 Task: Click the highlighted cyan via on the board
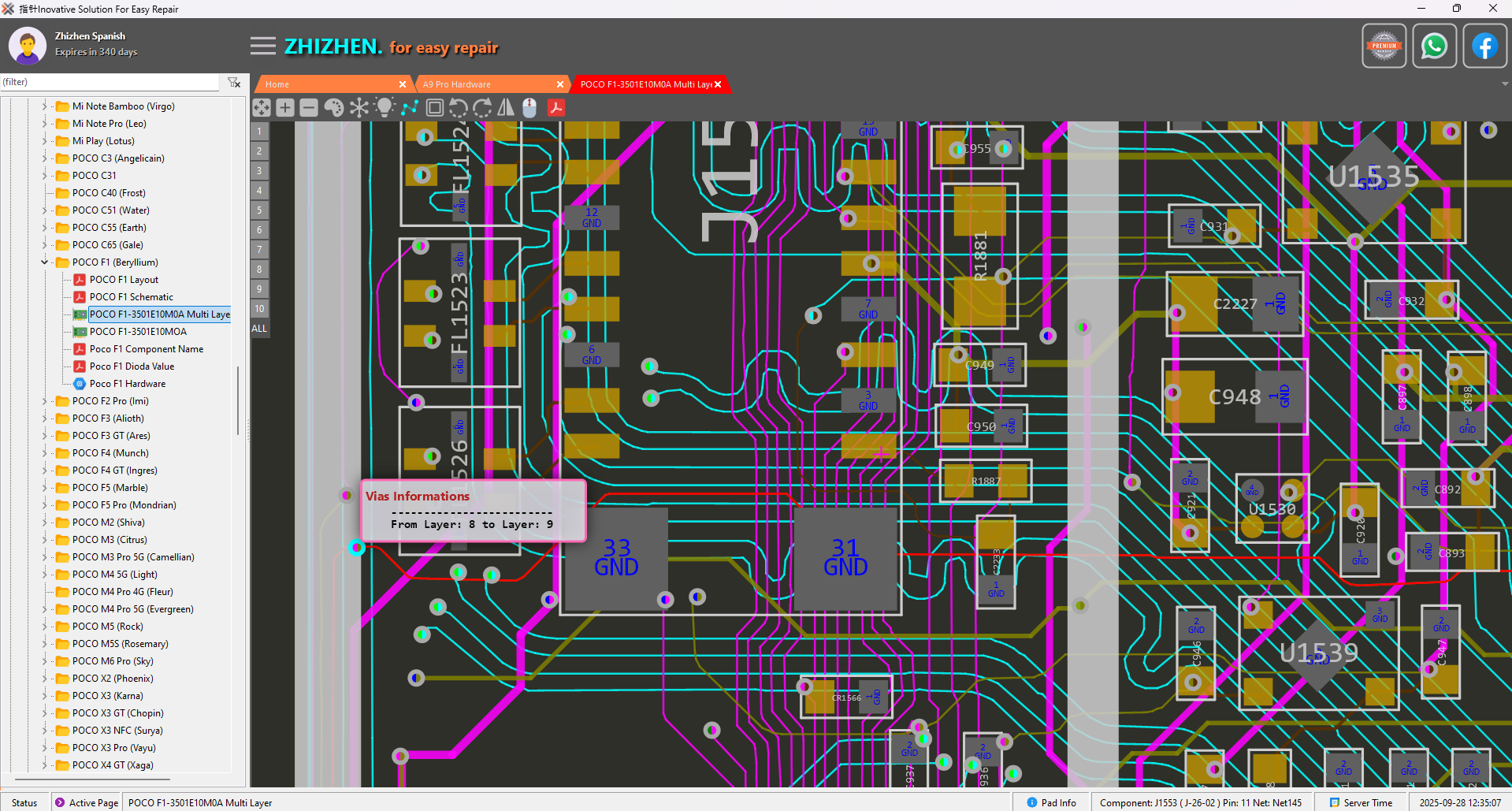(x=356, y=547)
